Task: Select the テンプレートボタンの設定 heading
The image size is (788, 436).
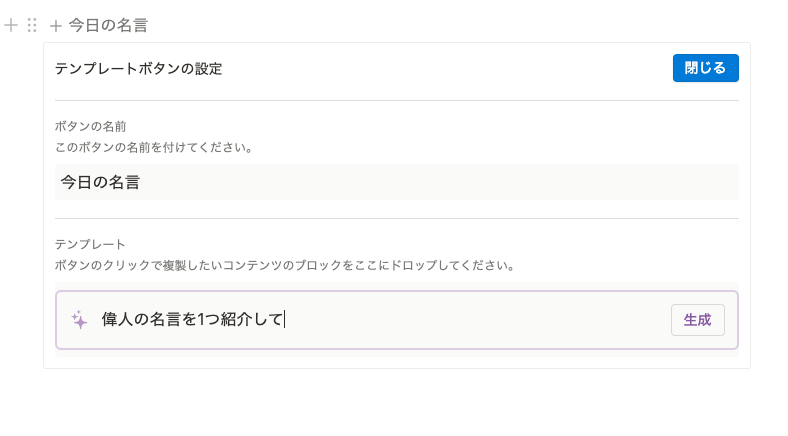Action: (138, 68)
